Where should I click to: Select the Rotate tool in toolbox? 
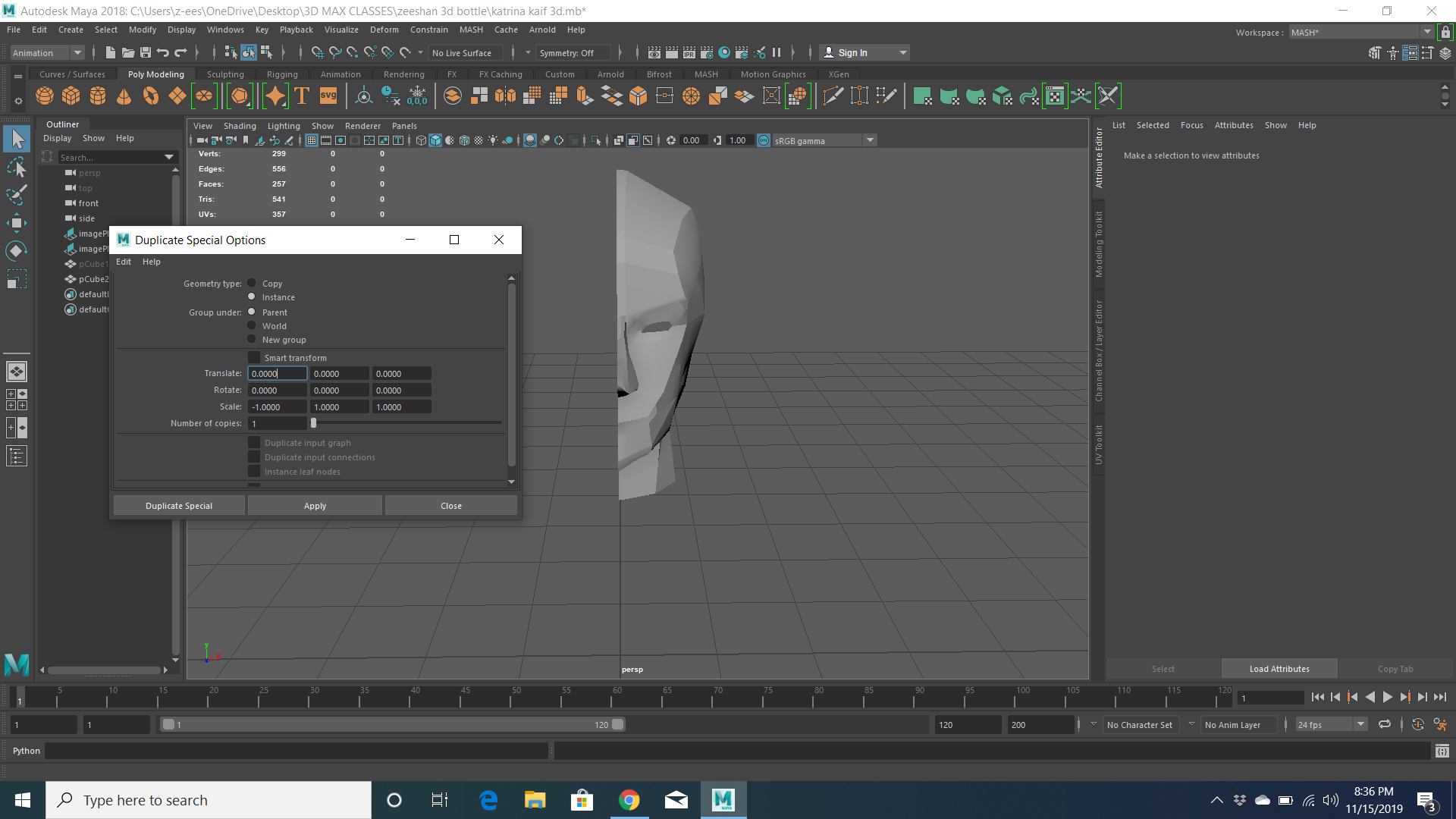[x=17, y=251]
